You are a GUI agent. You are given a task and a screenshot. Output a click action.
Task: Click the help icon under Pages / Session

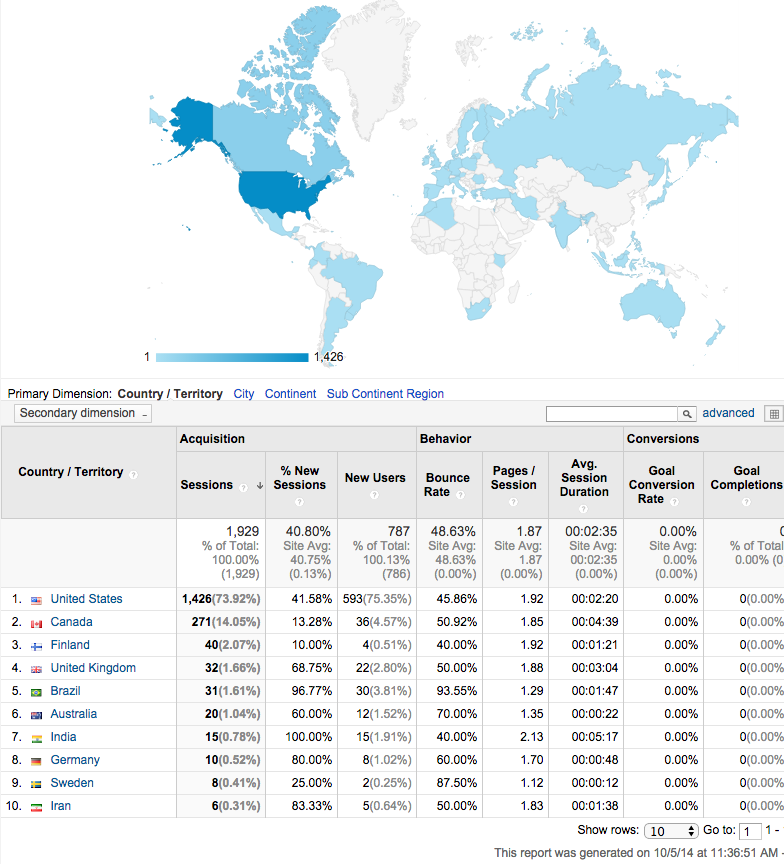coord(513,502)
